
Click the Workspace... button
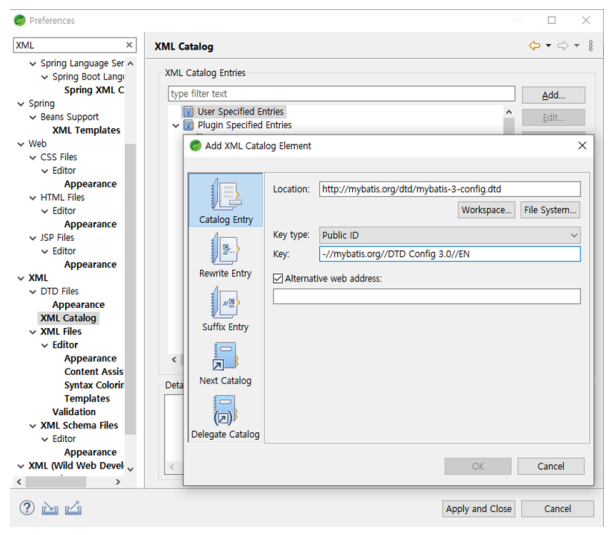click(486, 210)
